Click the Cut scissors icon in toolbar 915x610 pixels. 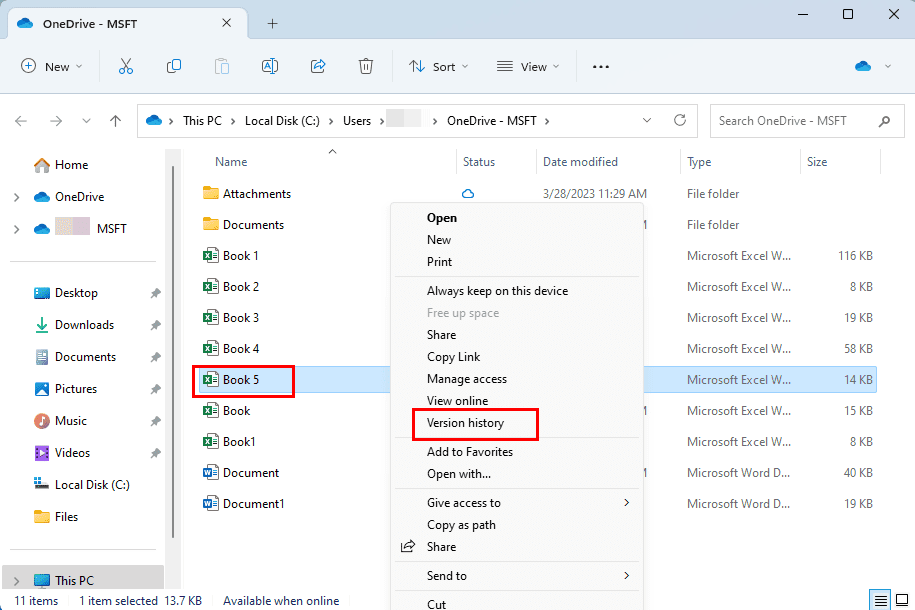click(x=125, y=67)
